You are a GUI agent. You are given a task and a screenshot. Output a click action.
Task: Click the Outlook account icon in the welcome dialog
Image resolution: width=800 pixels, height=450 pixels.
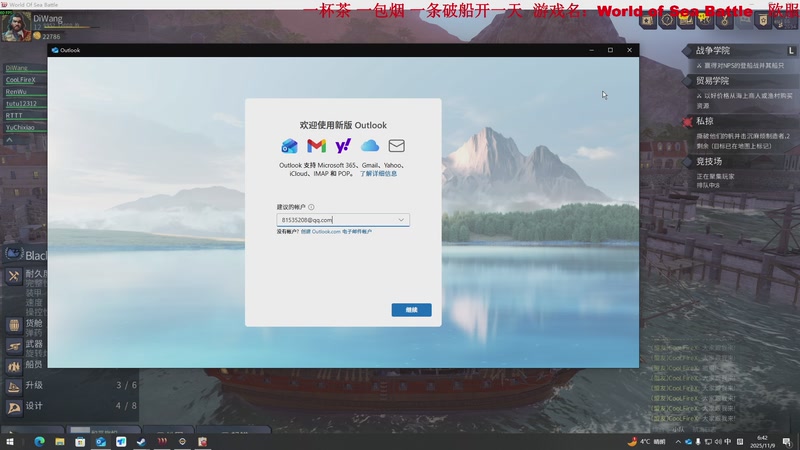tap(289, 146)
